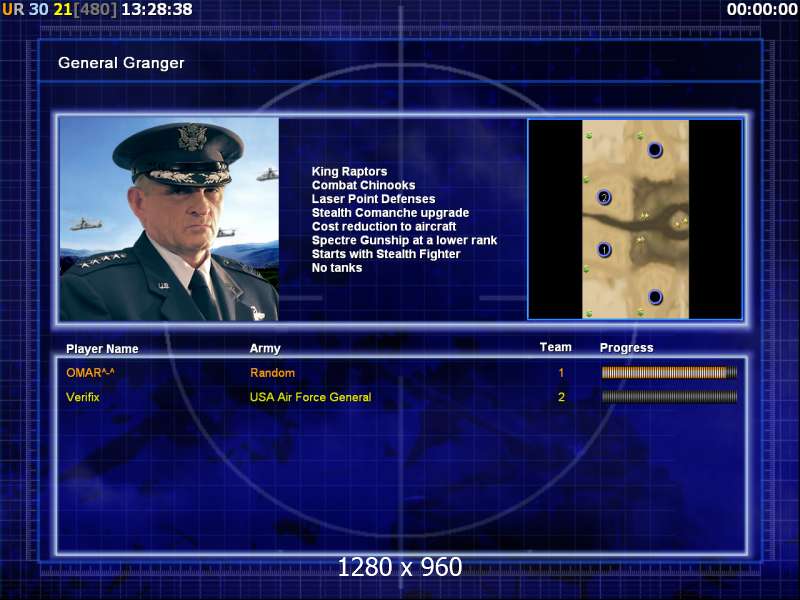Click the 'Army' column header

(x=265, y=349)
